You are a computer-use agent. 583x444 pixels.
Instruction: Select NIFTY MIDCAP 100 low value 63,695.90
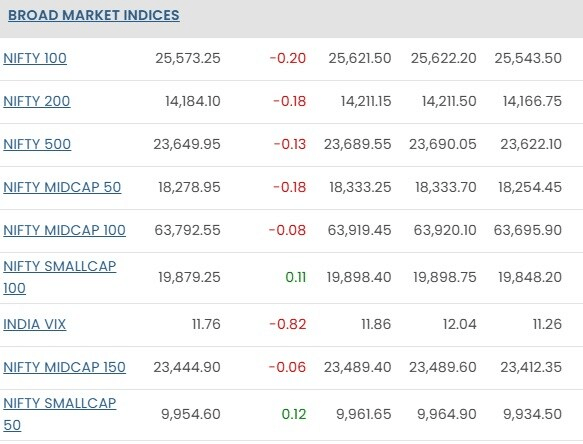(528, 230)
